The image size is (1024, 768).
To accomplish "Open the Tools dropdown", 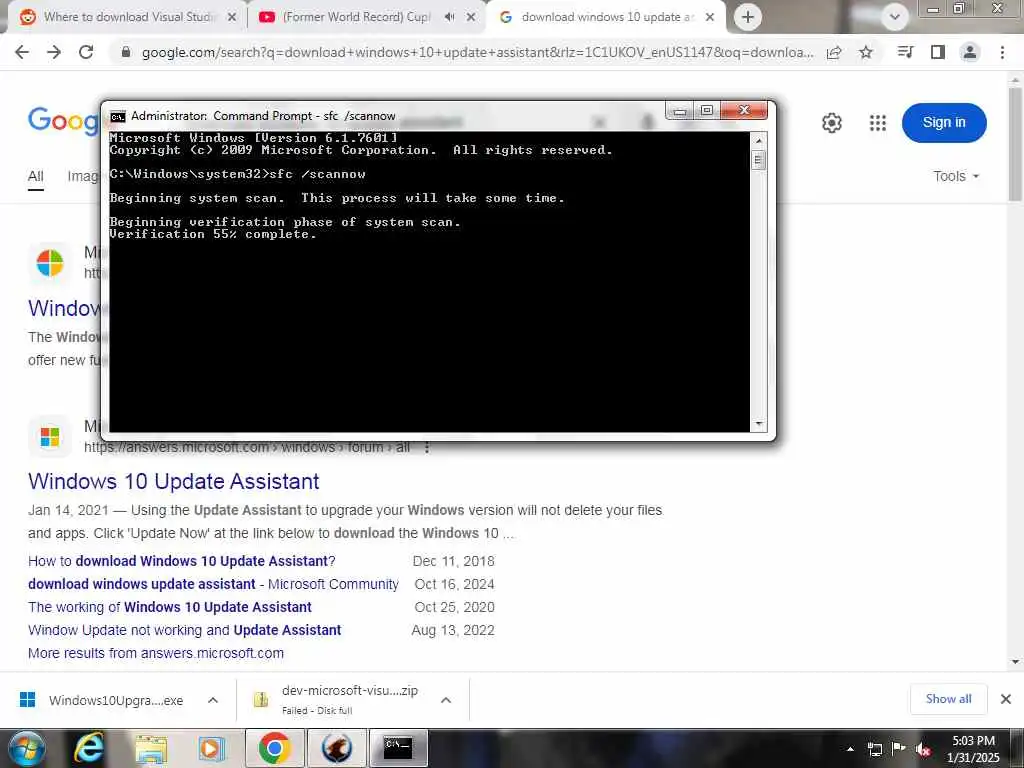I will point(956,176).
